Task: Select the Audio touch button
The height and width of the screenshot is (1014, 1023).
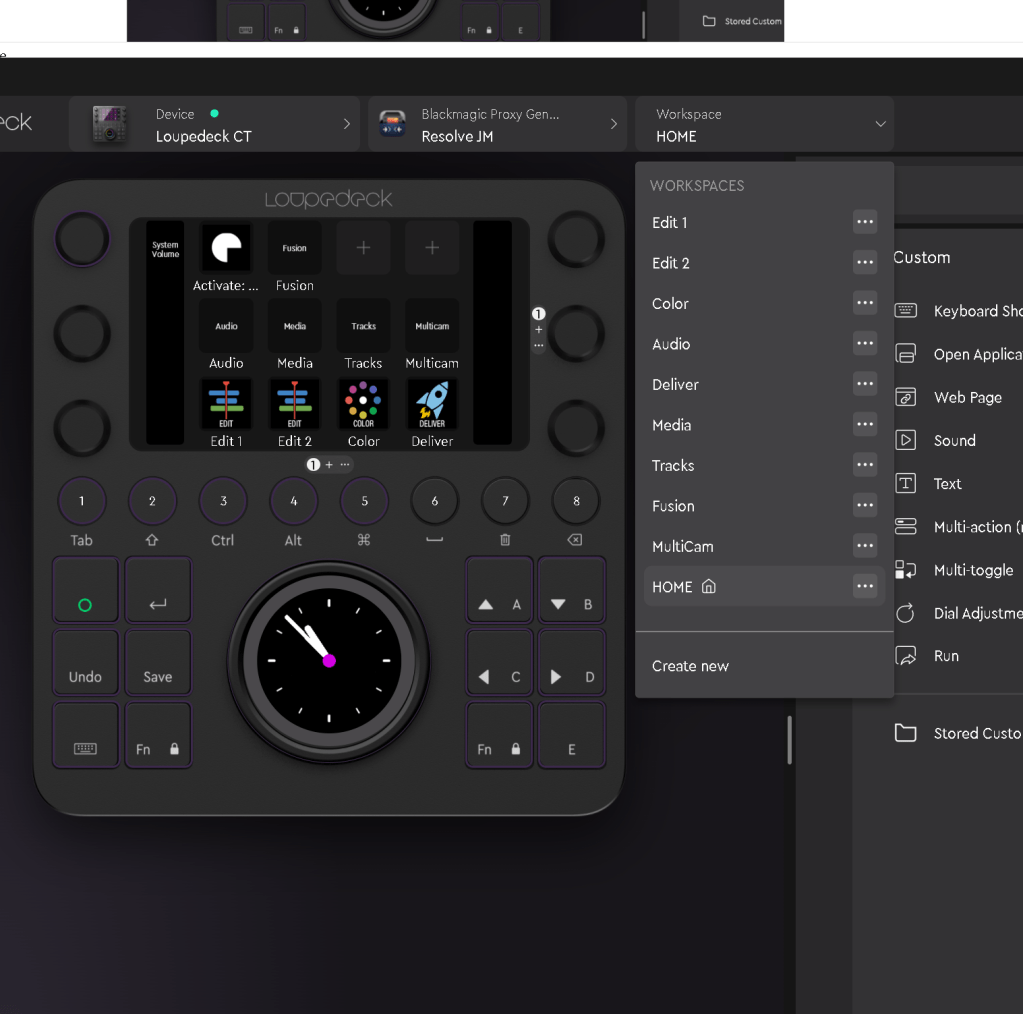Action: click(226, 326)
